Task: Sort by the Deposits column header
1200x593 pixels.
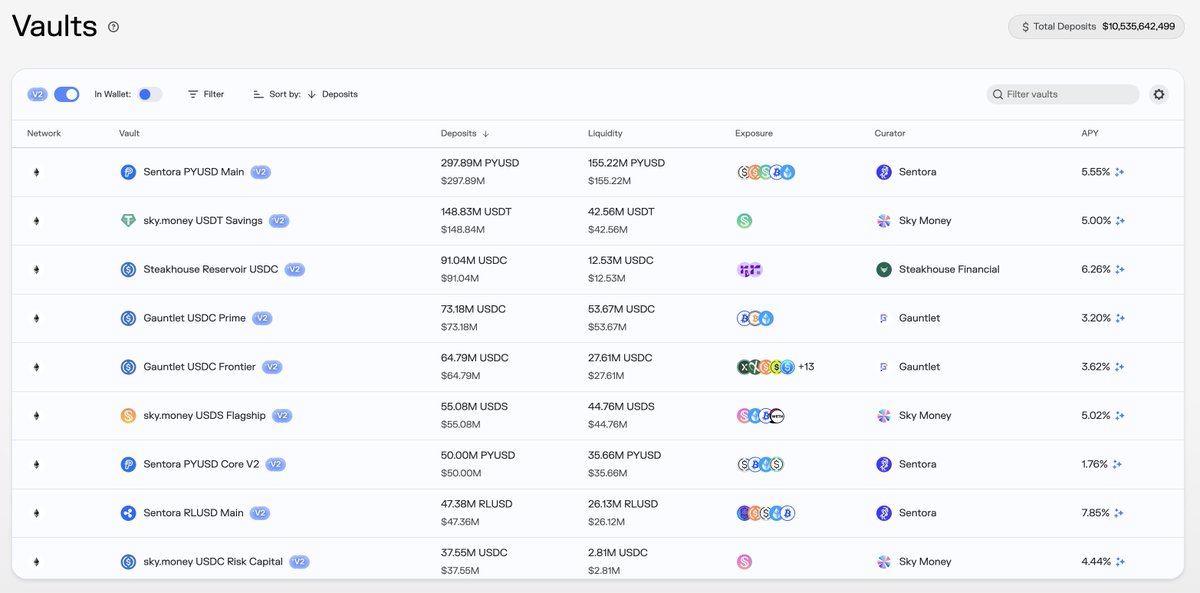Action: [x=465, y=133]
